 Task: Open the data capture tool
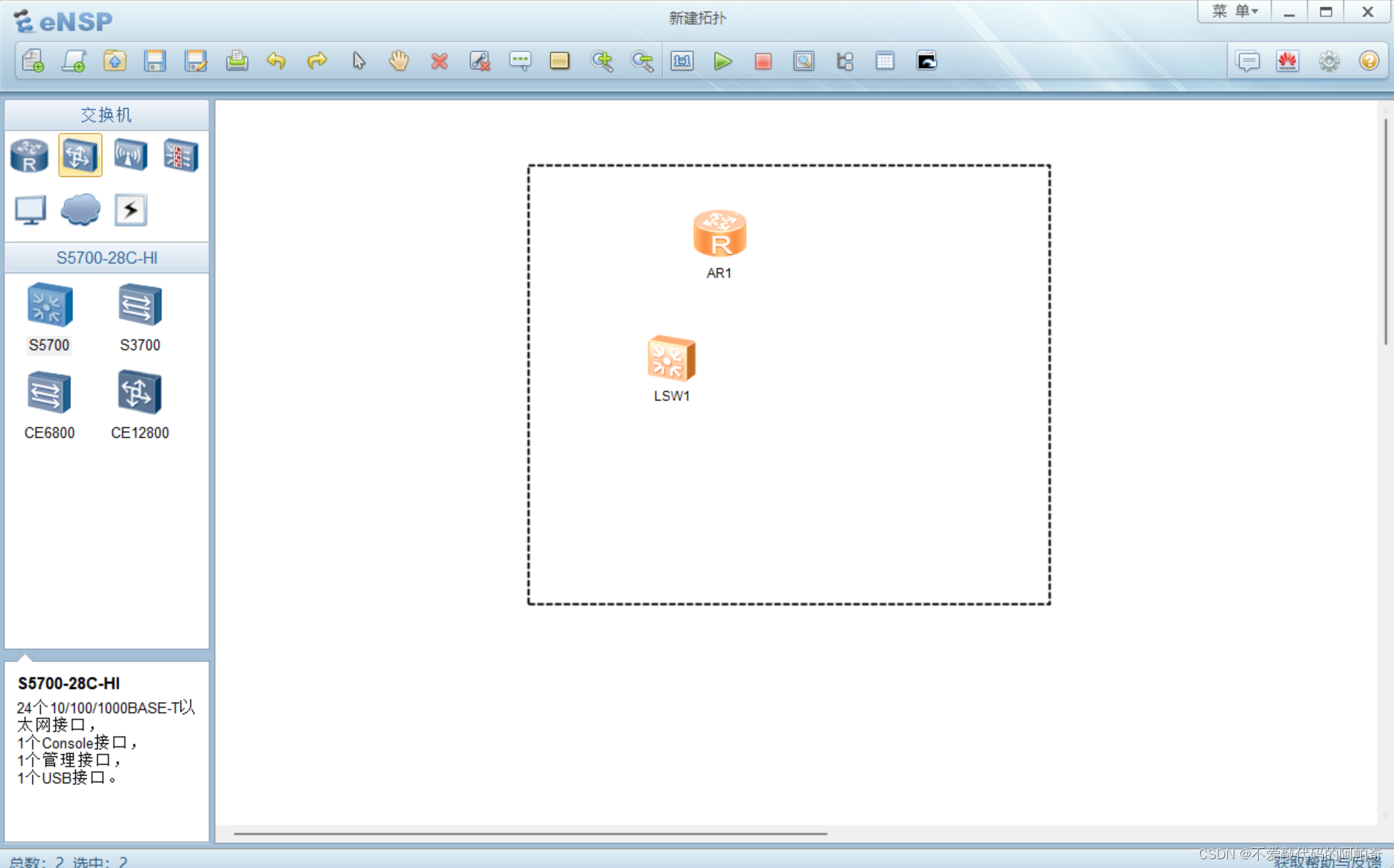tap(804, 61)
